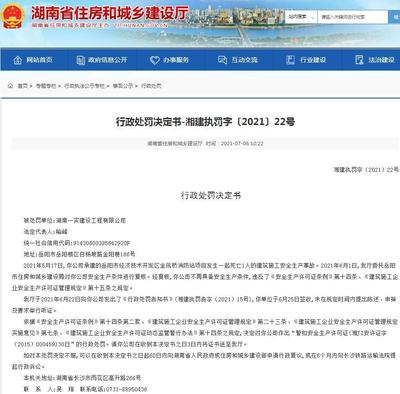Click the paragraph starting 依据《安全生产许可证条例》
Screen dimensions: 400x394
pos(205,333)
